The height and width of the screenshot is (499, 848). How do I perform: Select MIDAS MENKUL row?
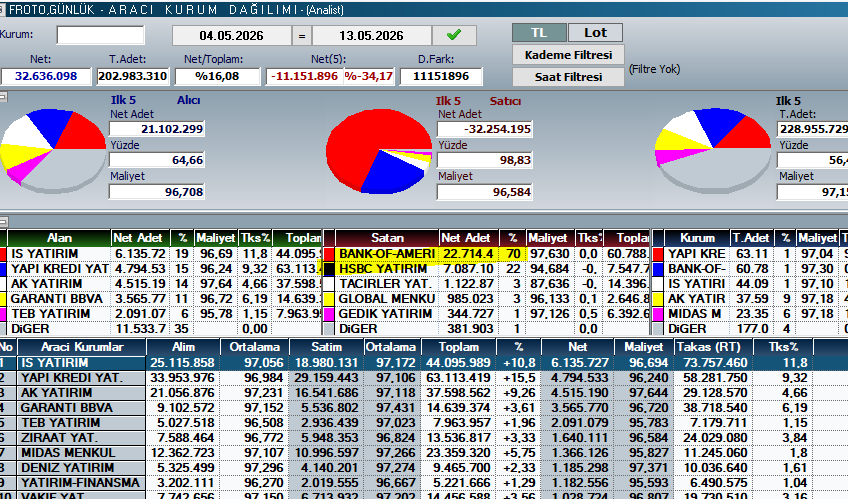[x=424, y=453]
